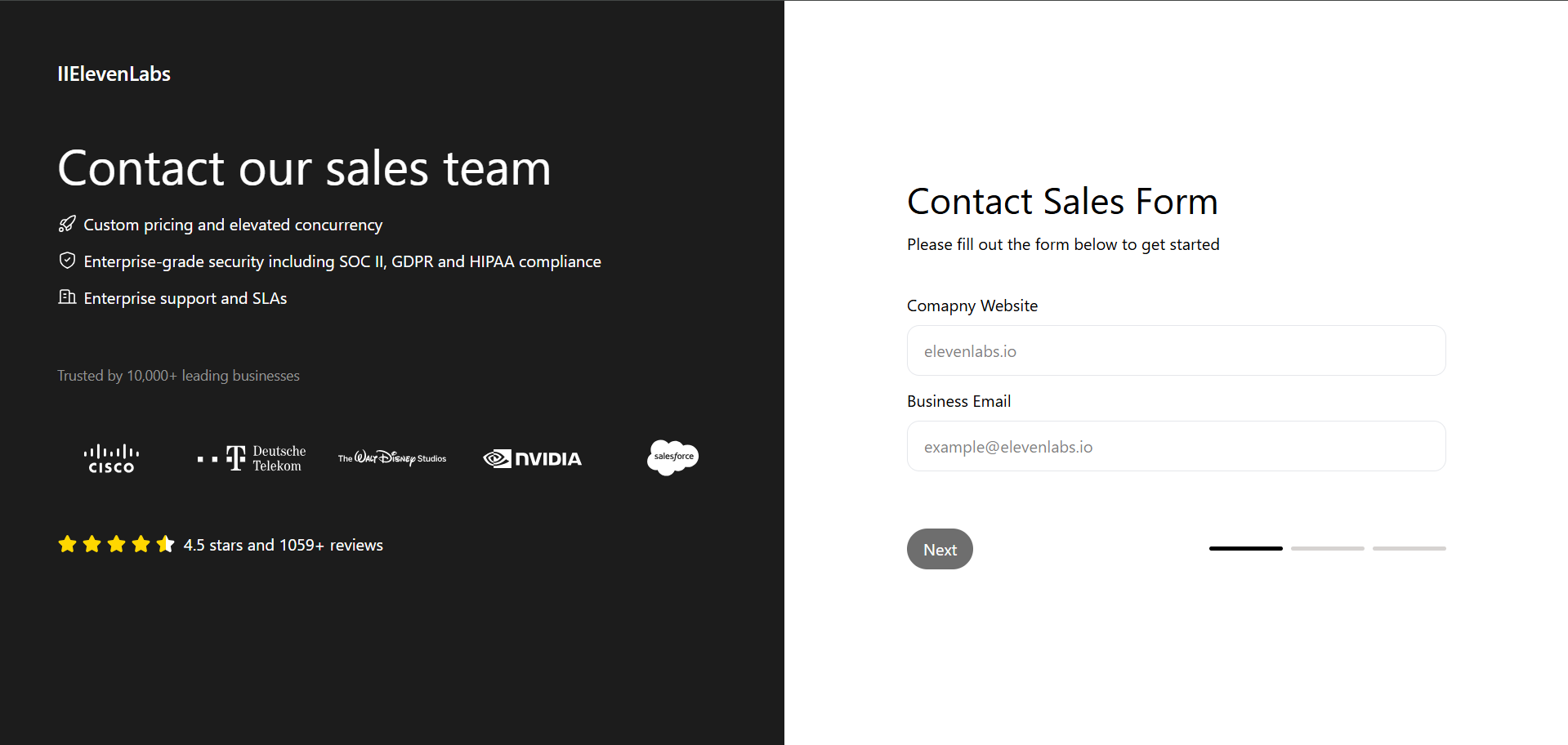The width and height of the screenshot is (1568, 745).
Task: Select the Cisco logo
Action: (111, 458)
